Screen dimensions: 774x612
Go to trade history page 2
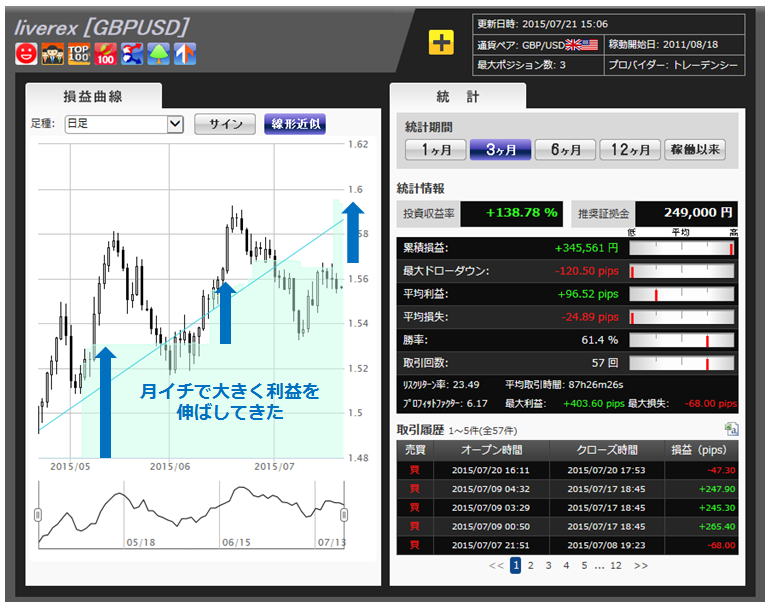(531, 566)
